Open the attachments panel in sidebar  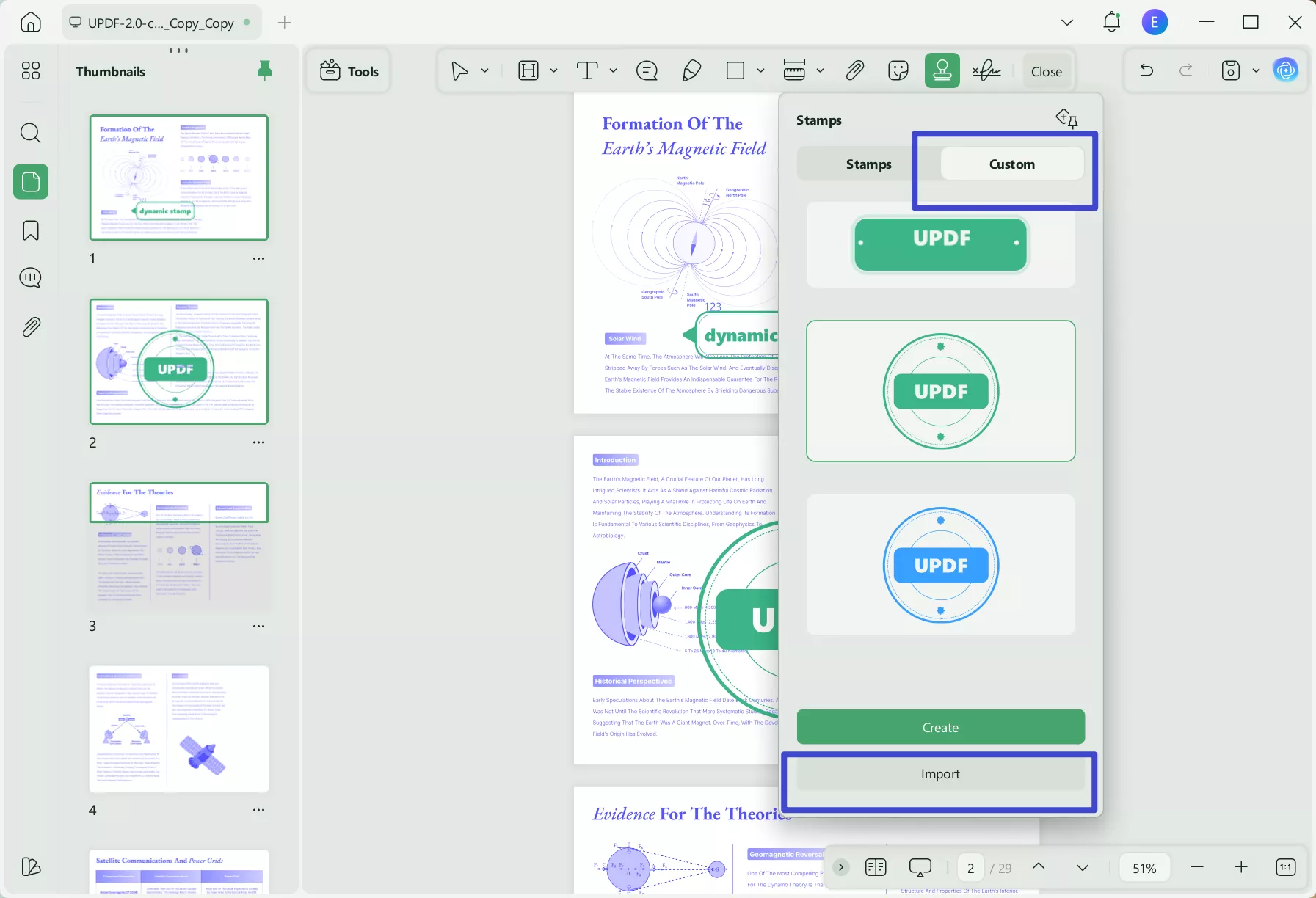31,326
